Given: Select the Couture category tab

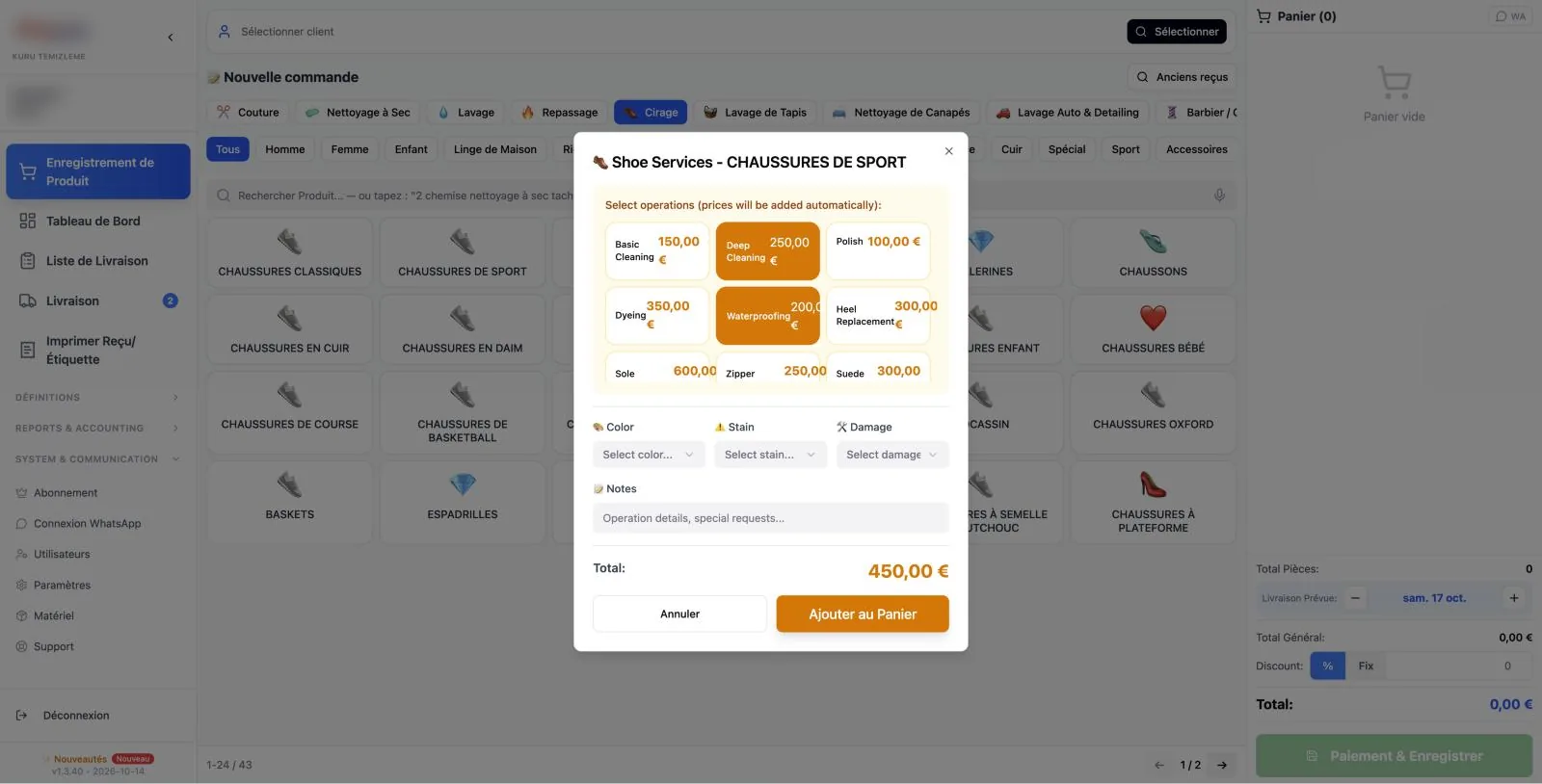Looking at the screenshot, I should point(249,113).
